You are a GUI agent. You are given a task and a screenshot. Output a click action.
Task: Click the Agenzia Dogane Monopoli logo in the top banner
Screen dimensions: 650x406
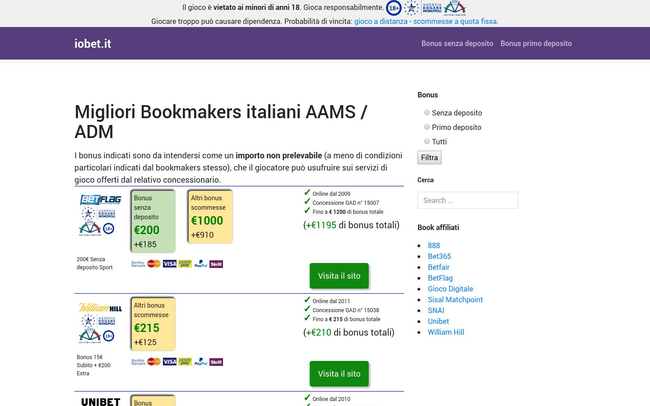[x=432, y=8]
